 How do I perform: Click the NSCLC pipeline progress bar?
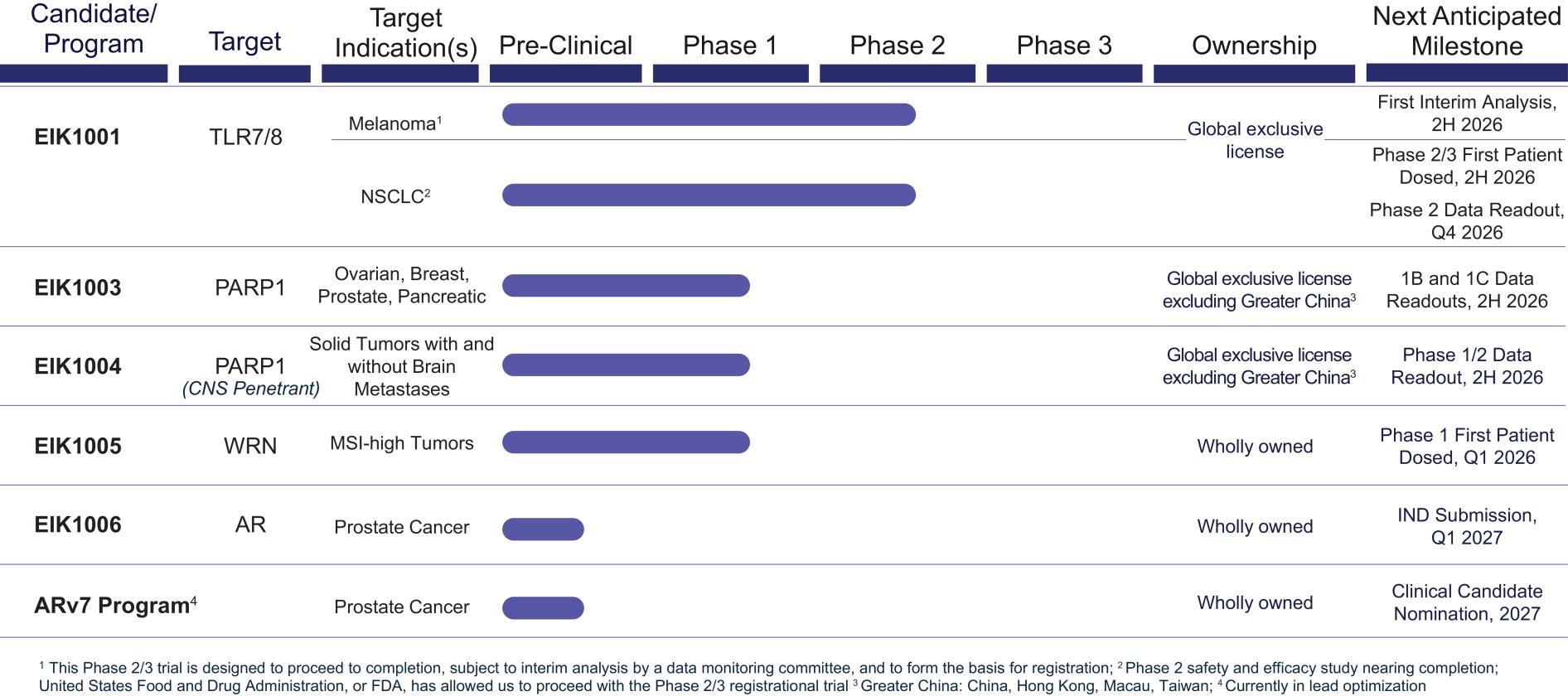click(x=709, y=195)
